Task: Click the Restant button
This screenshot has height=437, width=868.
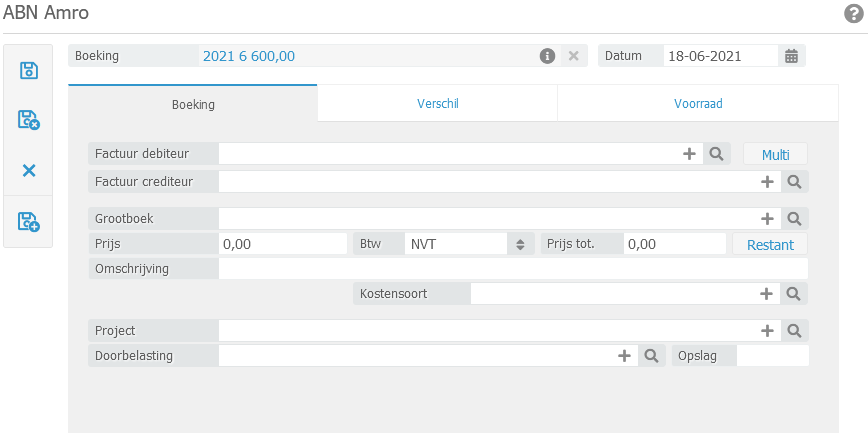Action: pos(769,244)
